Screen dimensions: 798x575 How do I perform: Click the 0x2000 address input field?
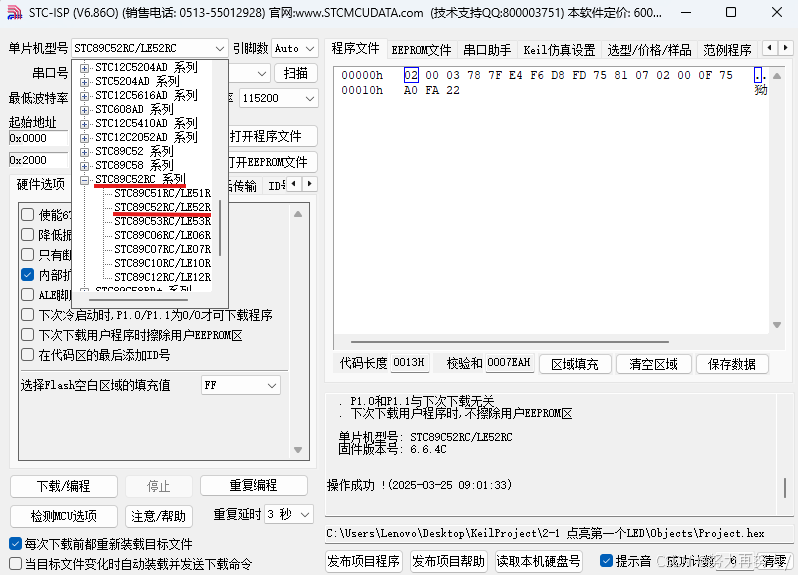(38, 160)
